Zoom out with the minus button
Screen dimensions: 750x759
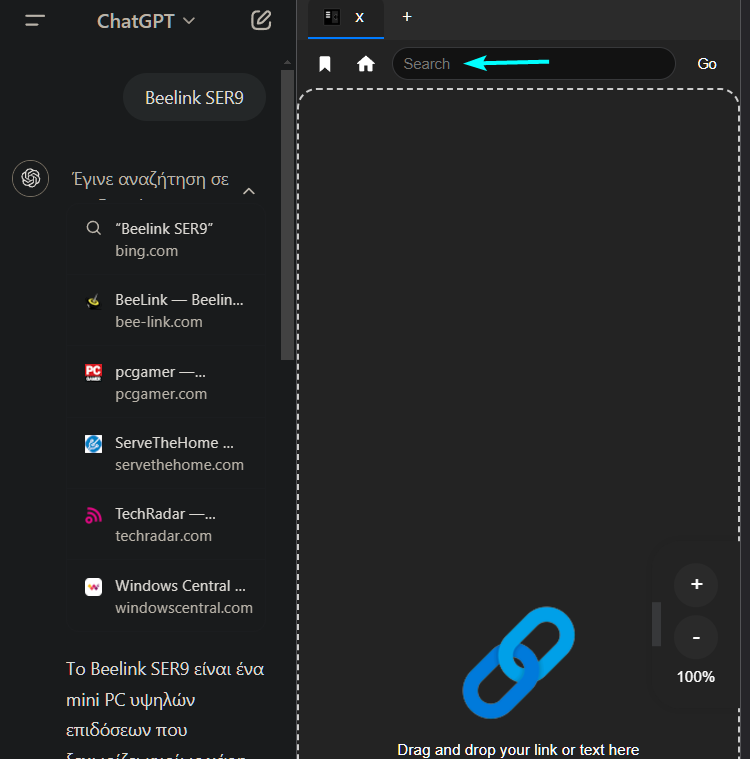tap(696, 638)
